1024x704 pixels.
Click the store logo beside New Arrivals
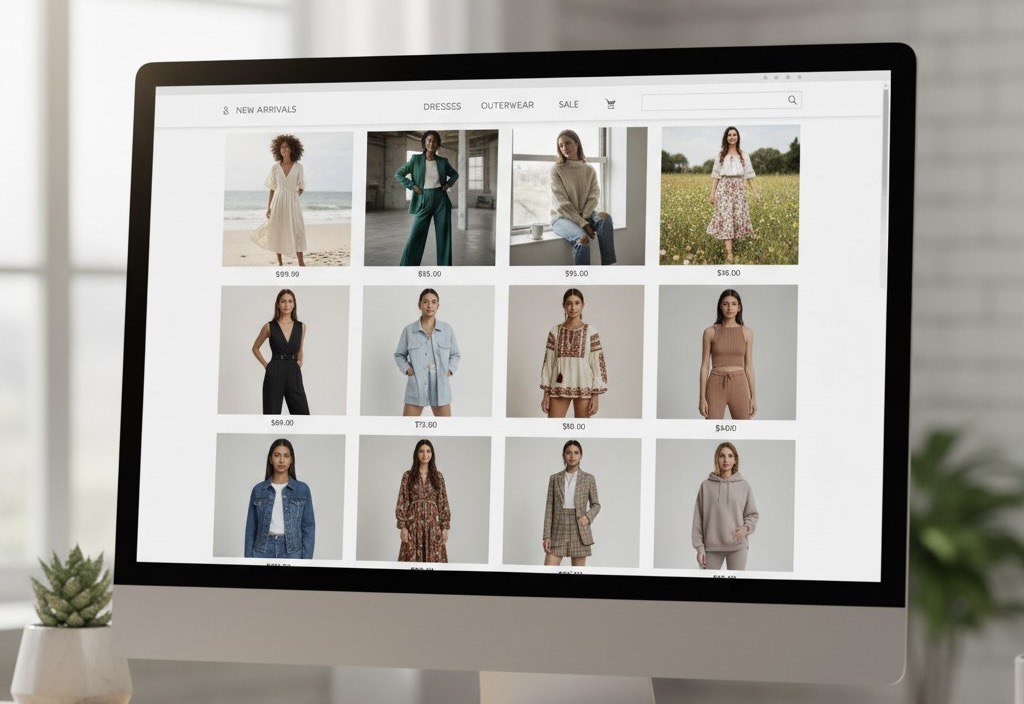[x=225, y=110]
